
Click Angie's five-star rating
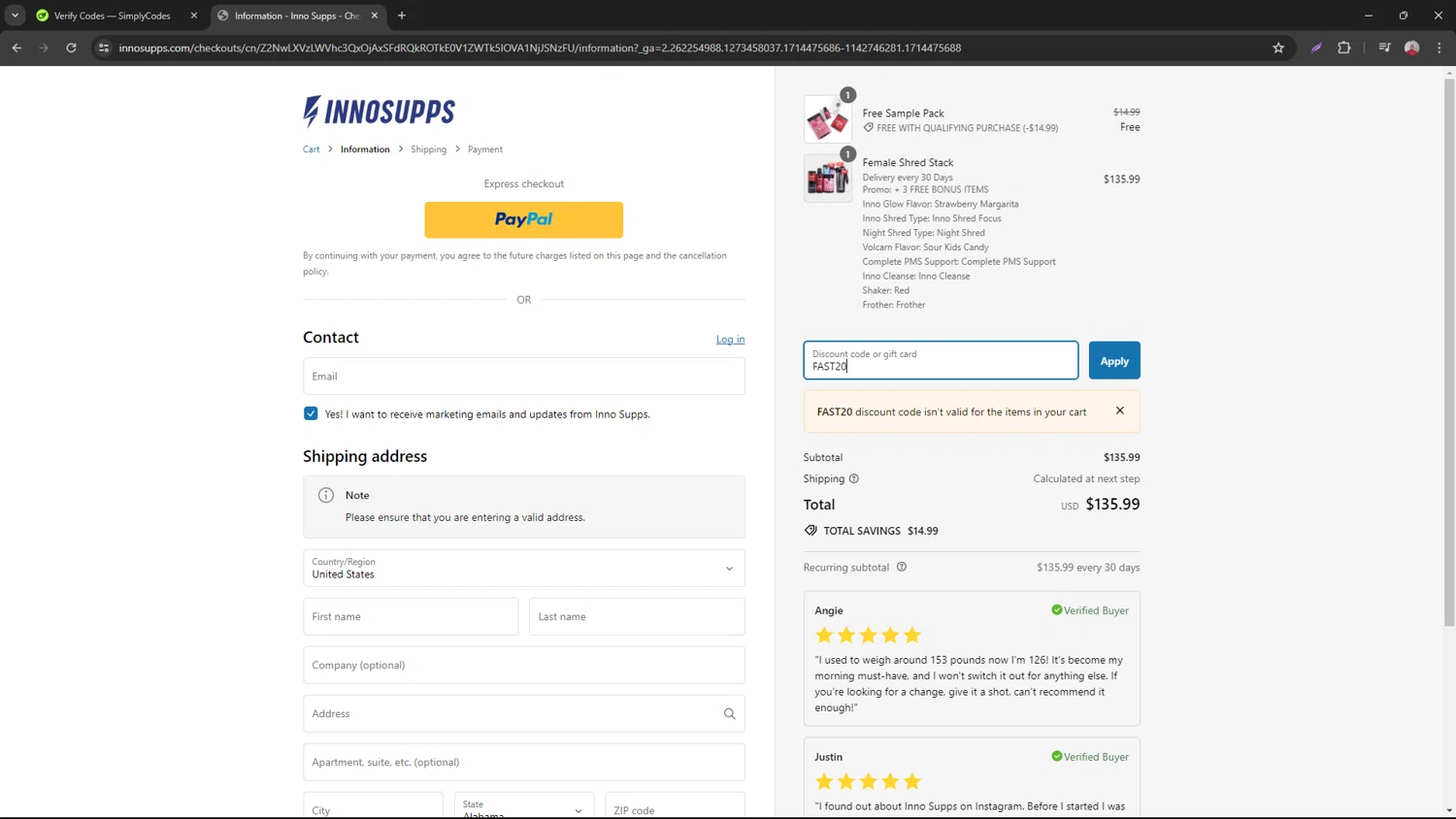click(x=868, y=636)
